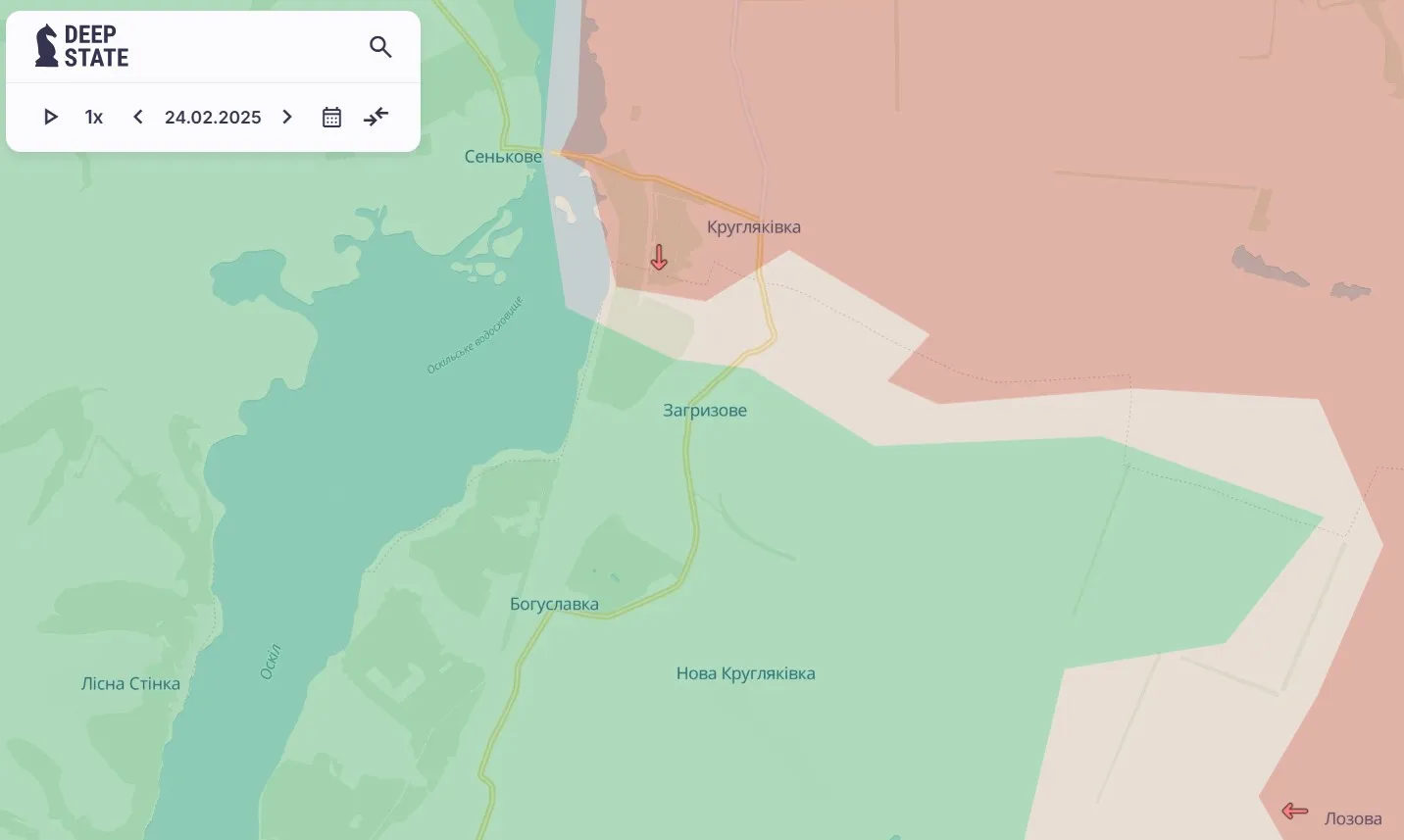Click the Оскіл river label

click(x=272, y=662)
